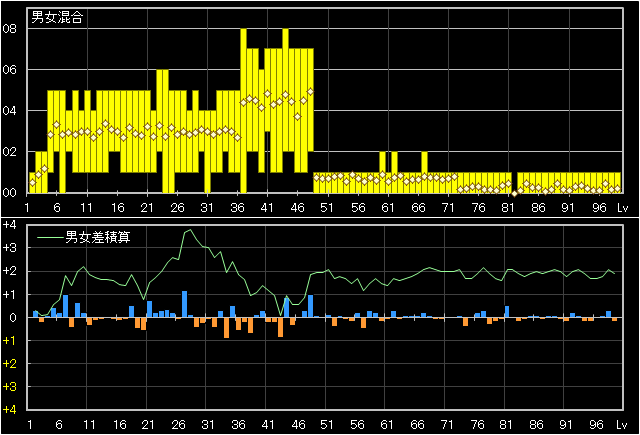Click x-axis label '6' under 男女差積算 chart
This screenshot has width=640, height=435.
tap(59, 425)
